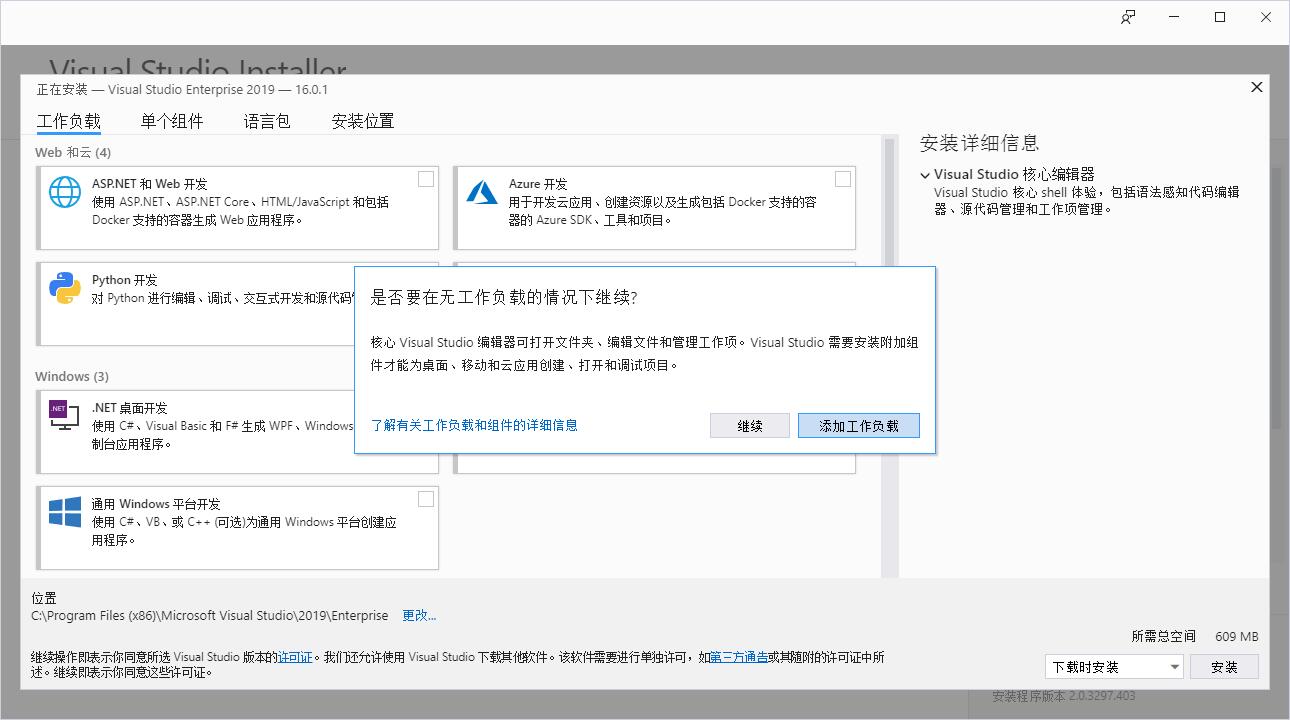1290x720 pixels.
Task: Select the .NET 桌面开发 workload title
Action: [x=130, y=408]
